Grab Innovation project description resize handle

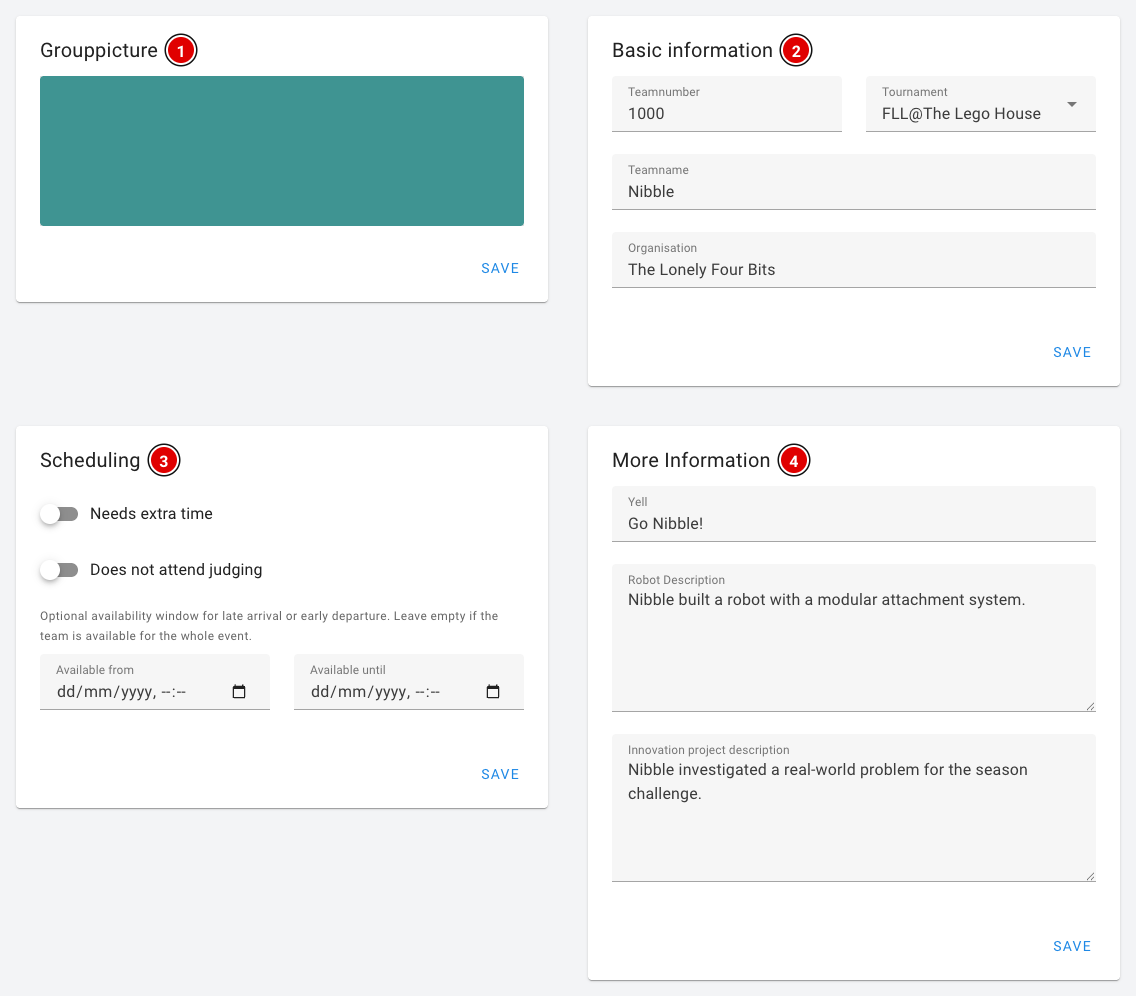(x=1090, y=876)
